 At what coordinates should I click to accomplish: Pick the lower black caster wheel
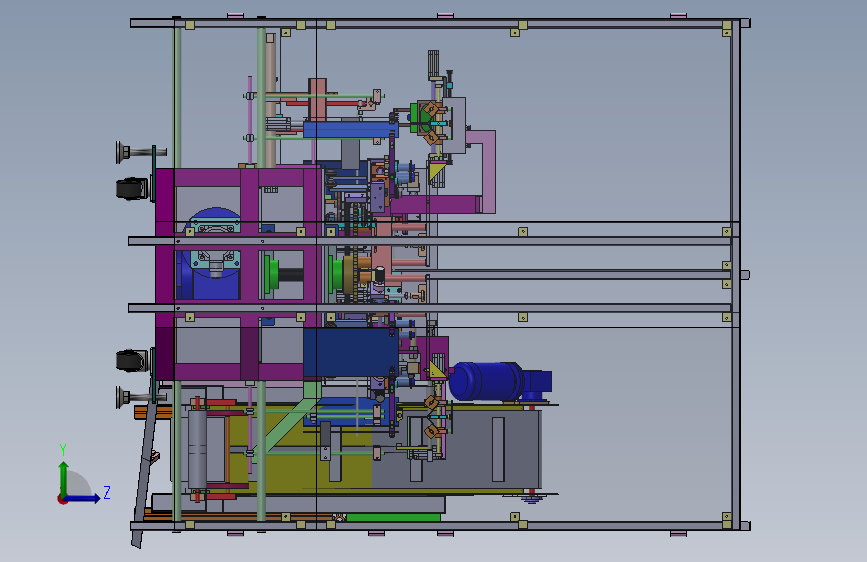tap(132, 361)
